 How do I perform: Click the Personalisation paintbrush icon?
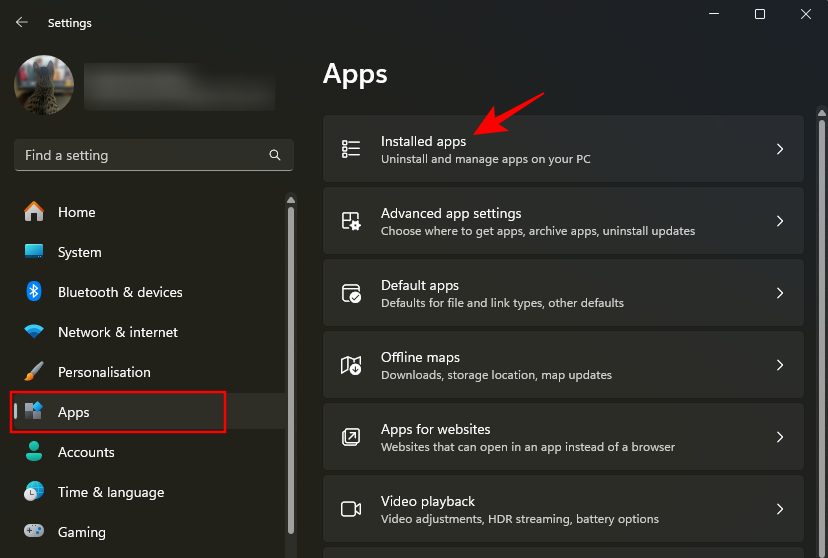click(34, 372)
